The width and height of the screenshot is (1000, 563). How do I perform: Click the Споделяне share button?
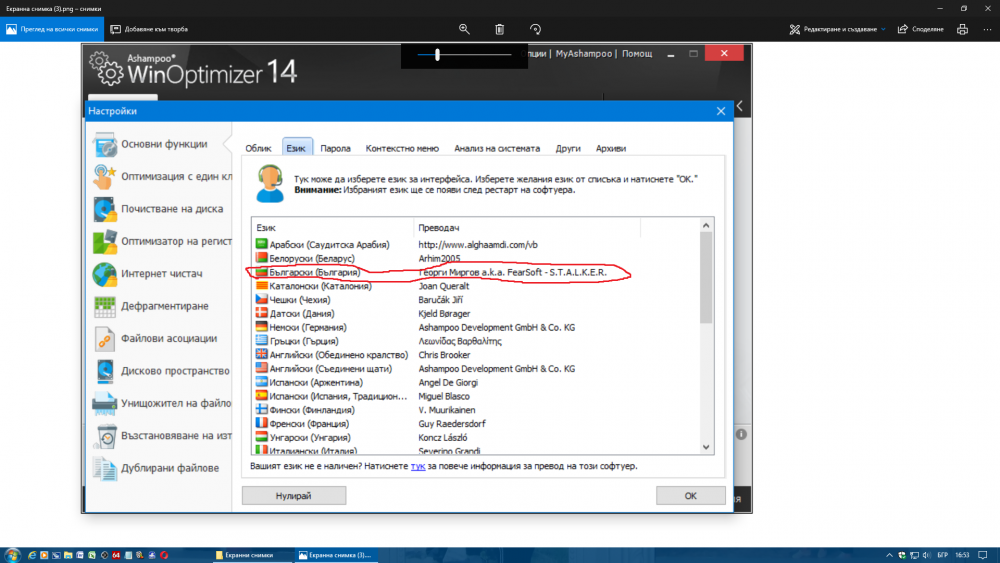point(921,29)
